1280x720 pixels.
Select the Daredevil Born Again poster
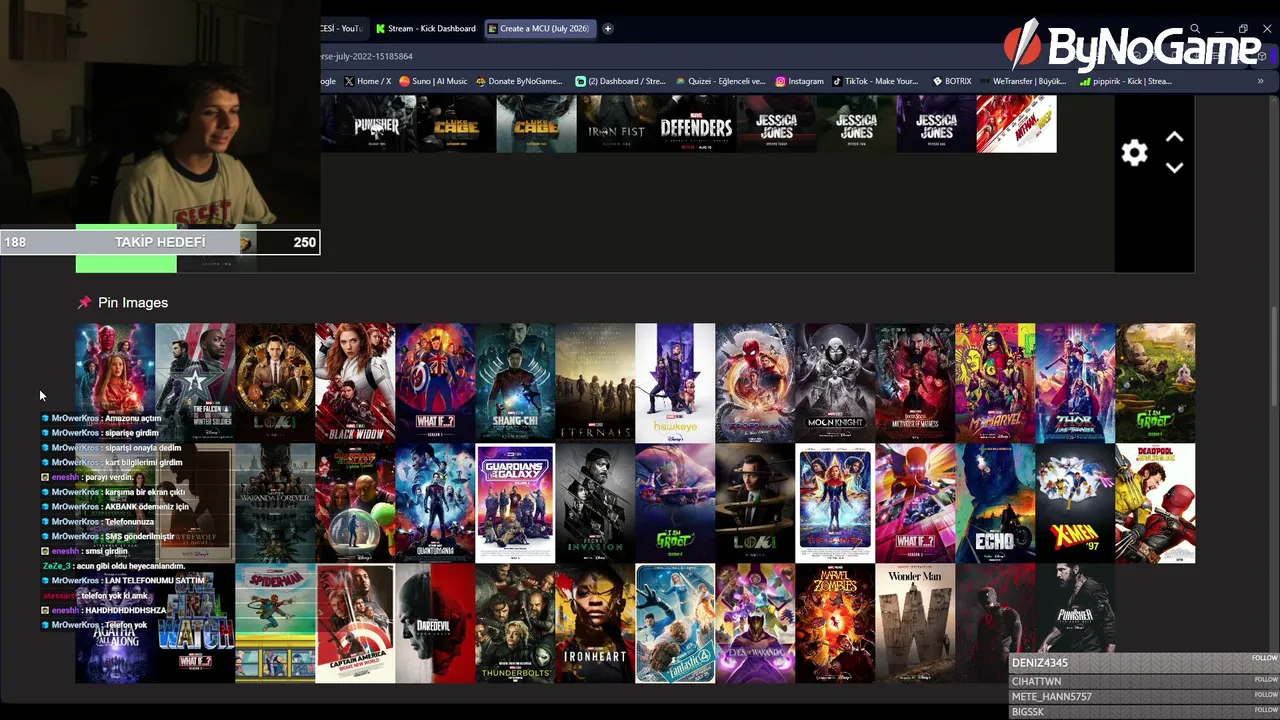click(x=435, y=623)
